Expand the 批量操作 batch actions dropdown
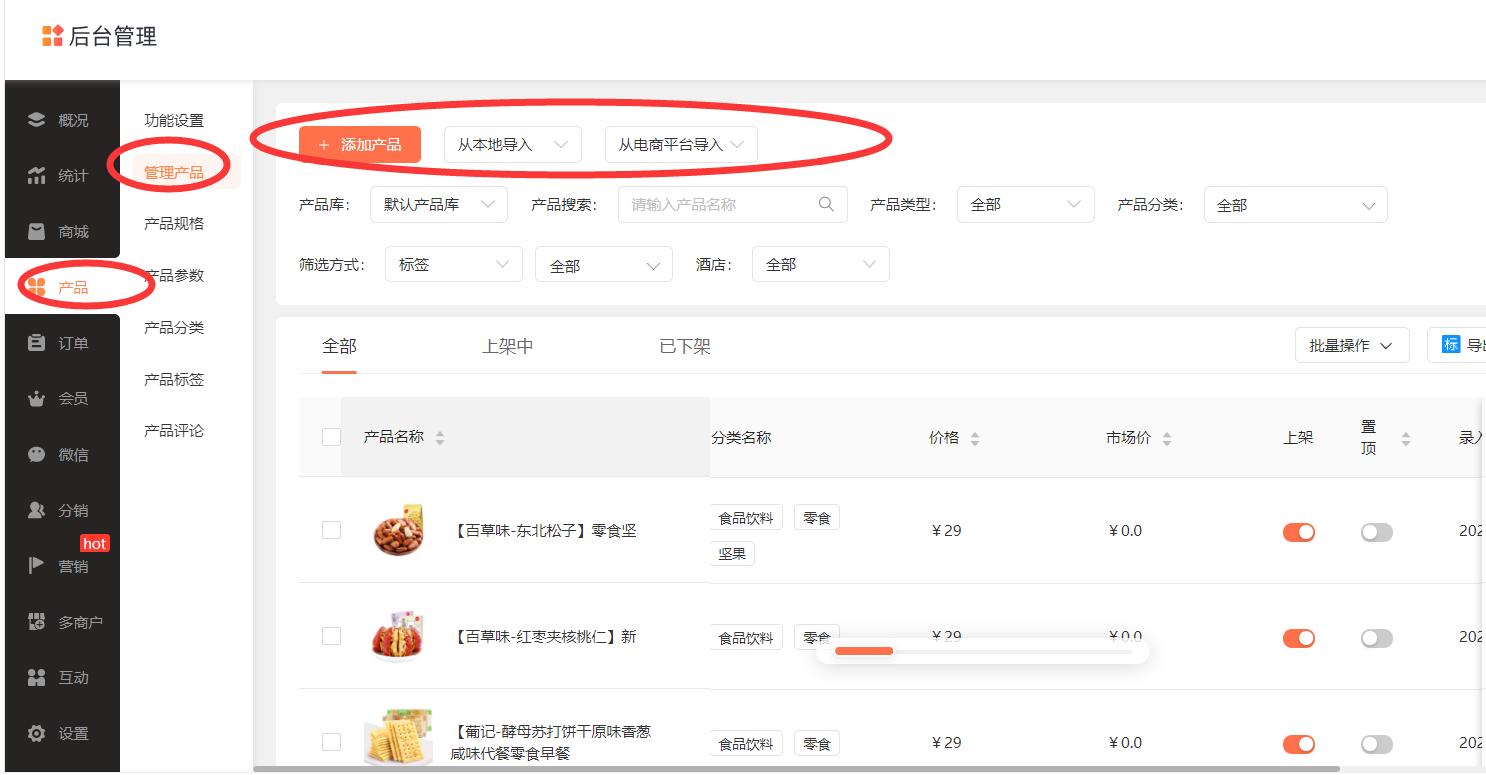The height and width of the screenshot is (775, 1486). click(x=1352, y=344)
